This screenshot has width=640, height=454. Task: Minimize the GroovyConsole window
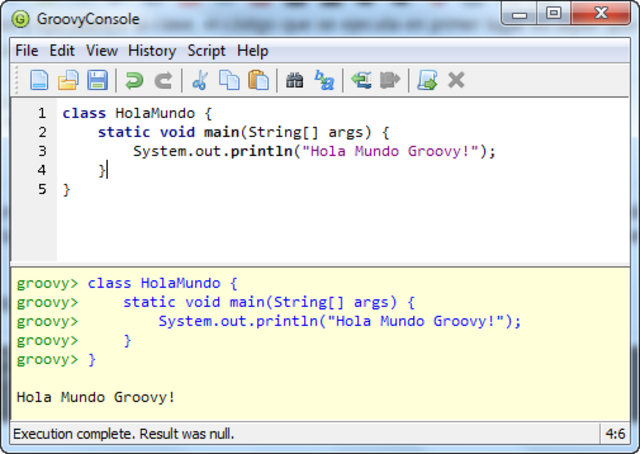[x=519, y=14]
